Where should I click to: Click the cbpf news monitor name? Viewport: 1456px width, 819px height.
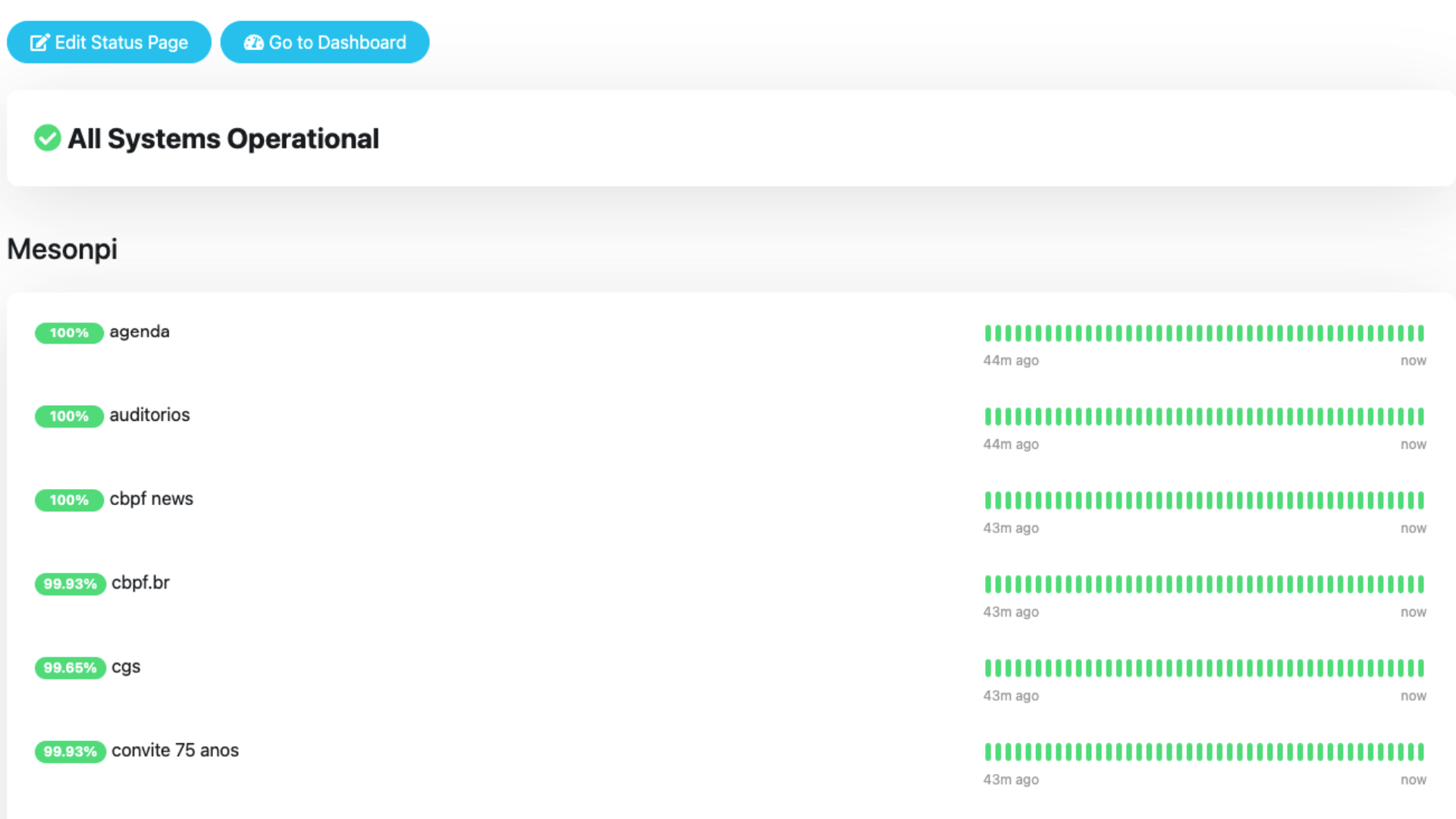152,499
